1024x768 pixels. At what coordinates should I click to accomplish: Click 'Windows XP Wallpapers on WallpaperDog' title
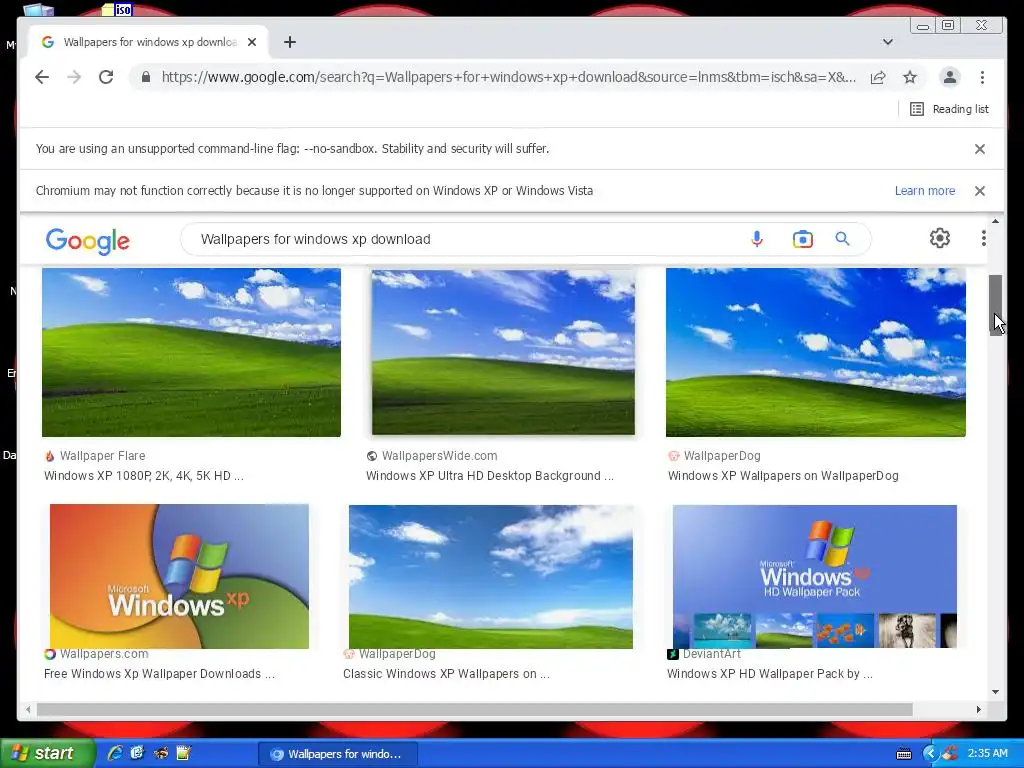pos(783,476)
